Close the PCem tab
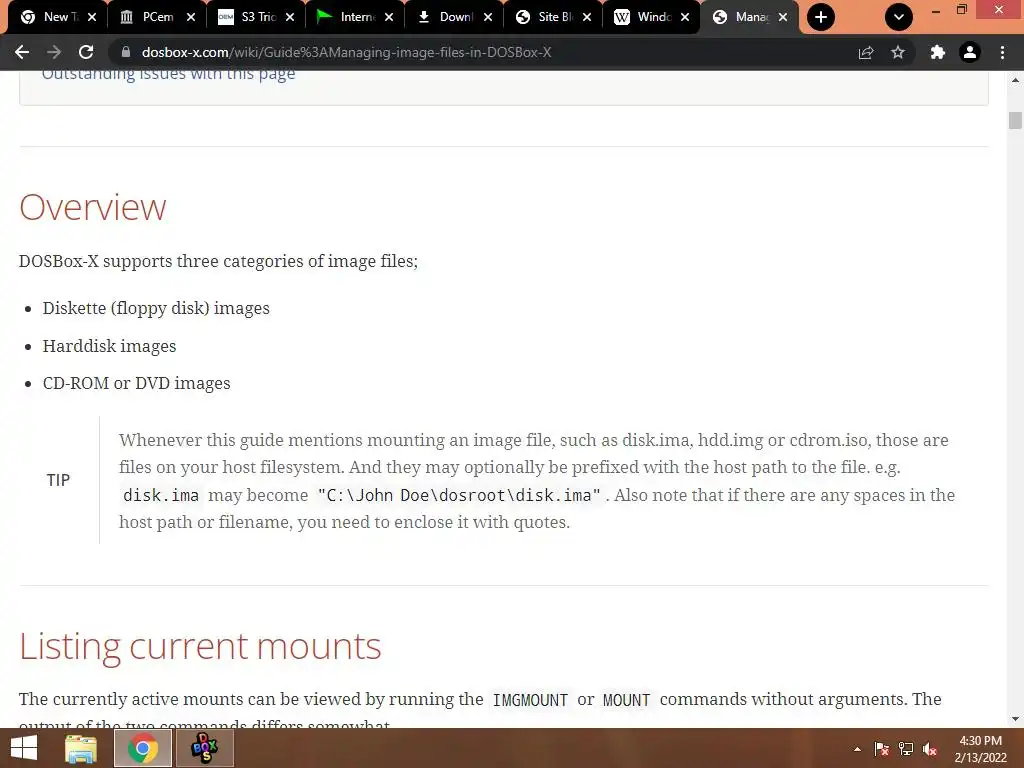The image size is (1024, 768). (191, 17)
